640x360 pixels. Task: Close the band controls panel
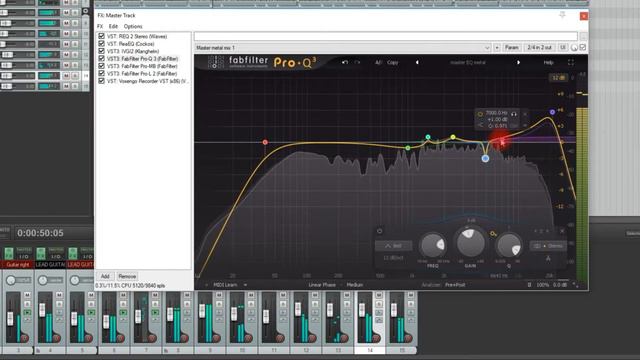[562, 231]
